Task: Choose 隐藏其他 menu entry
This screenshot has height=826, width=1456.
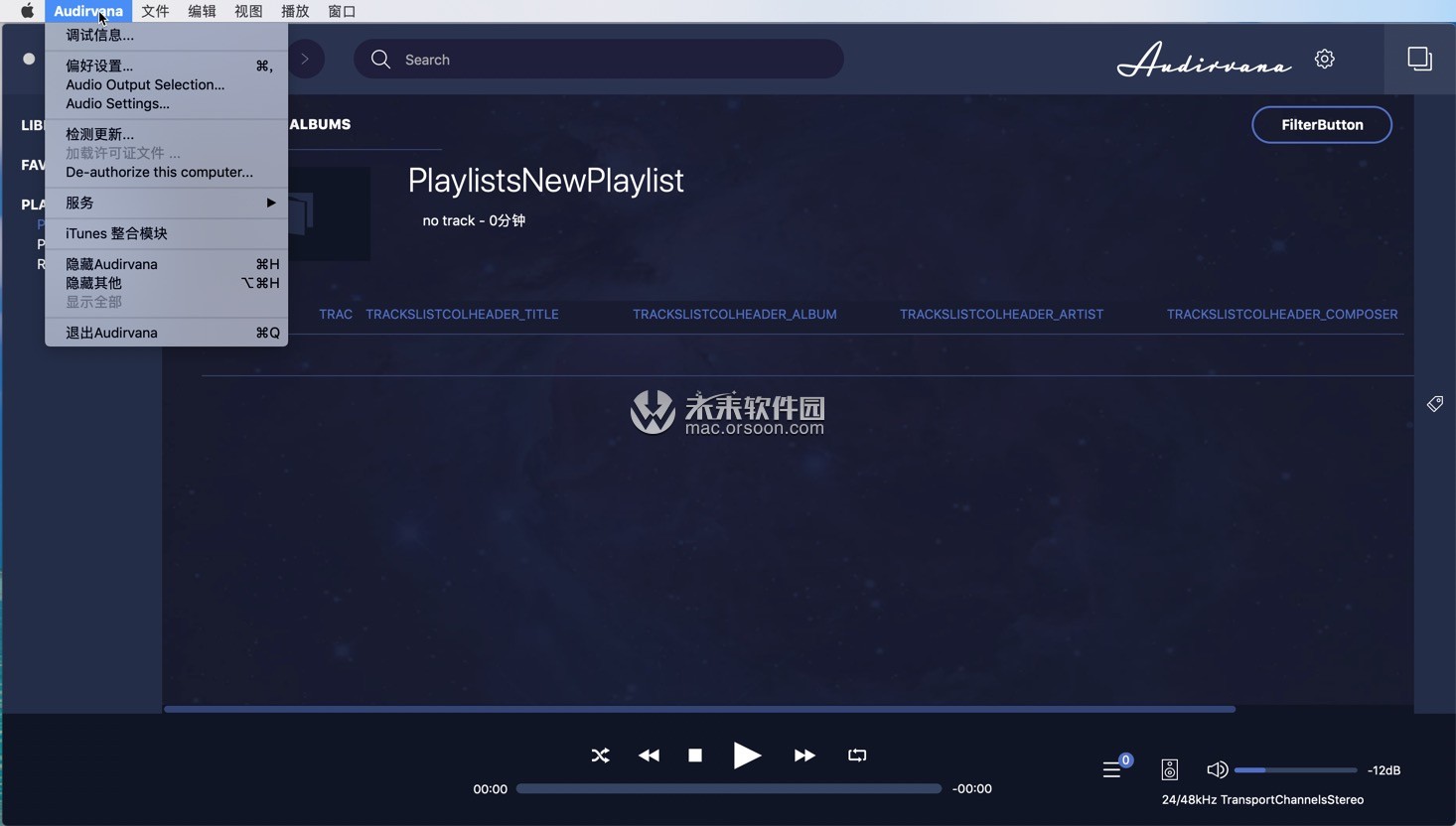Action: click(166, 283)
